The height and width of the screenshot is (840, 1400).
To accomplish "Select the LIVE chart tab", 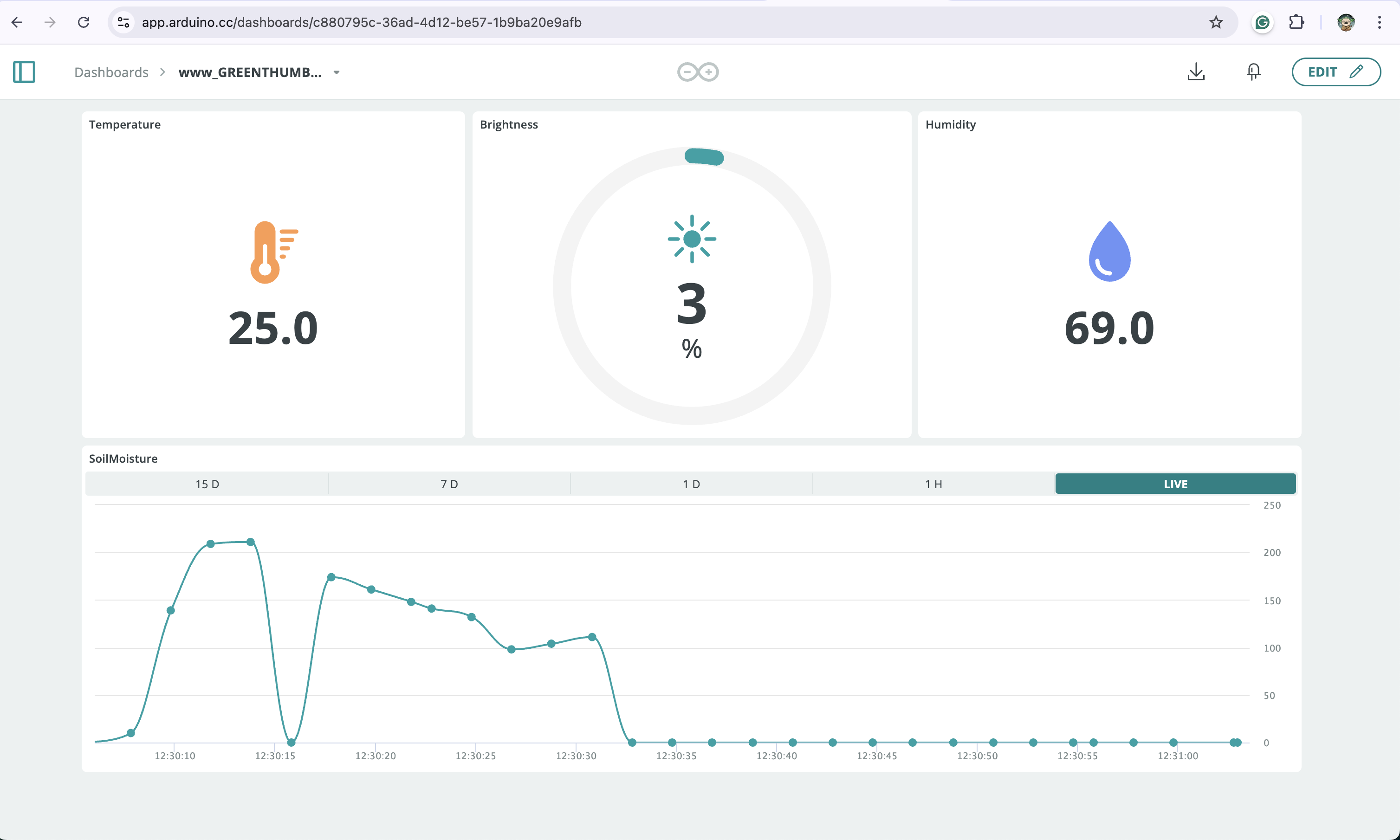I will click(x=1175, y=484).
